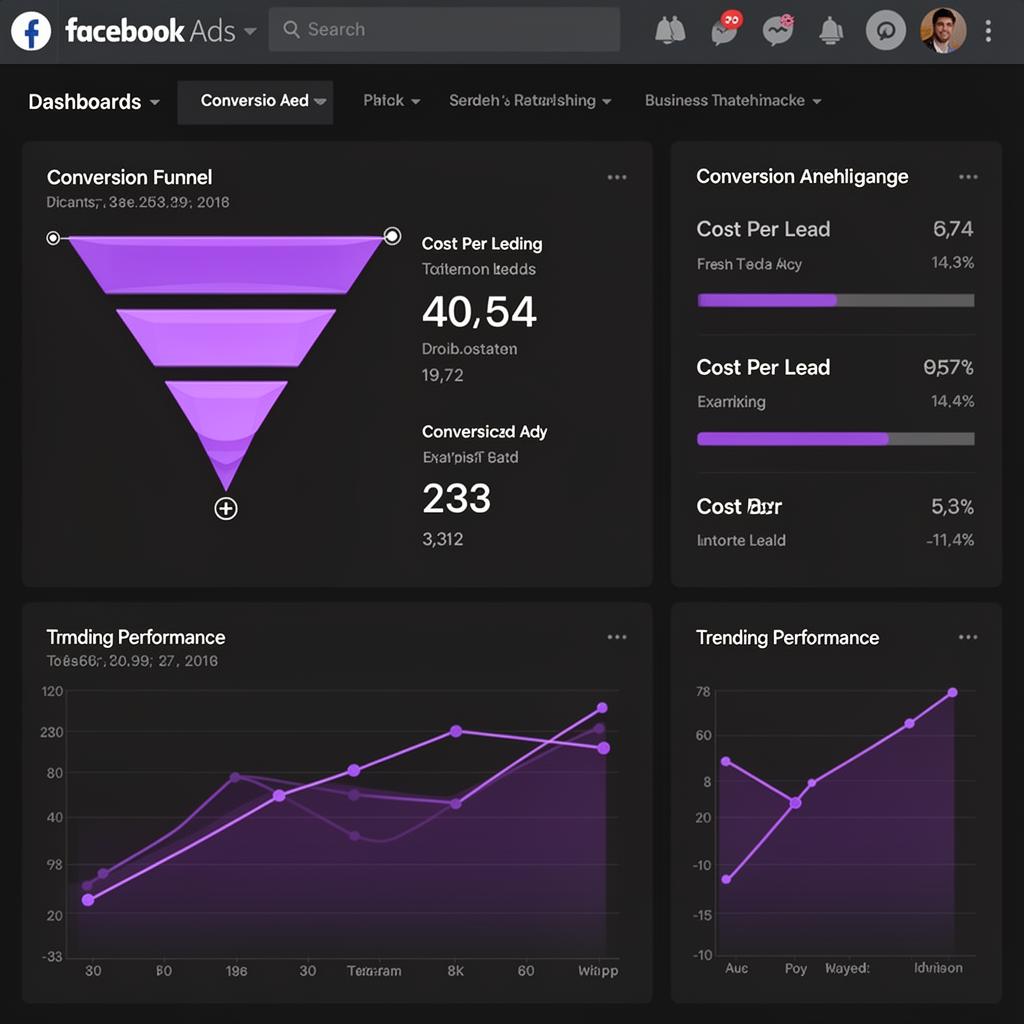Select the bottom funnel stage
This screenshot has height=1024, width=1024.
tap(226, 424)
